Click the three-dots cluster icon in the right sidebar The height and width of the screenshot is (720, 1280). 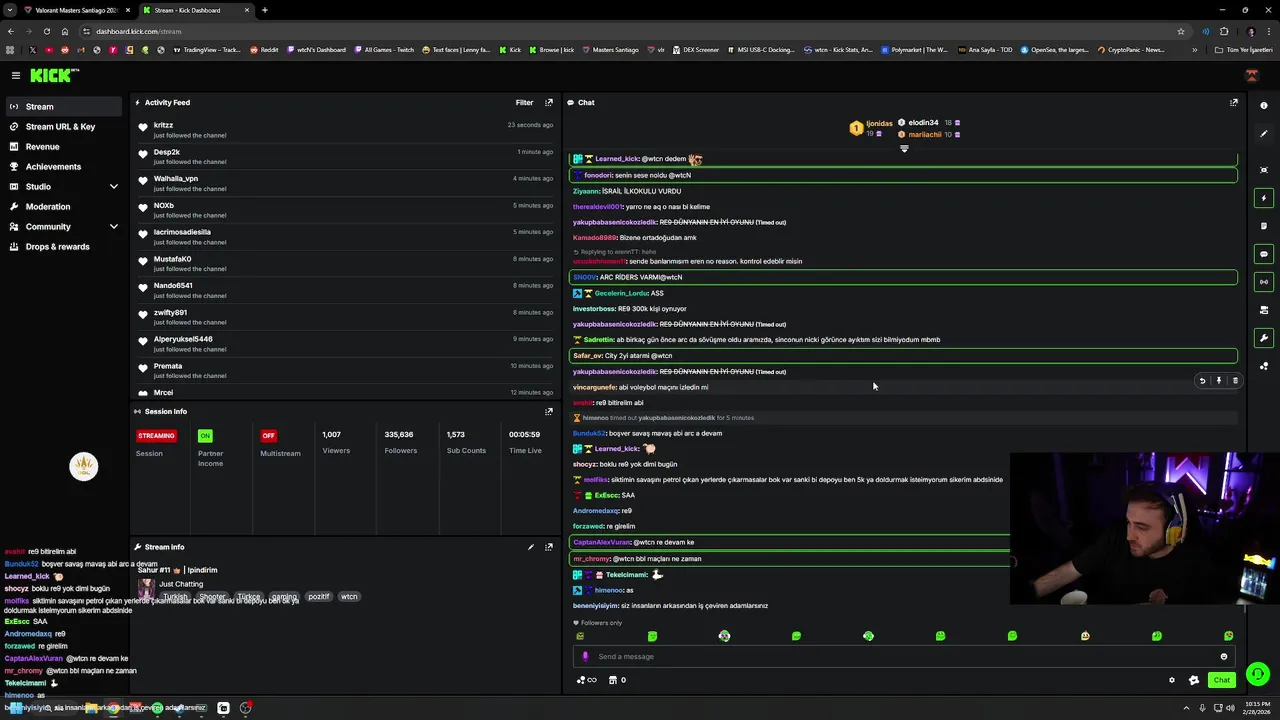pos(1264,366)
